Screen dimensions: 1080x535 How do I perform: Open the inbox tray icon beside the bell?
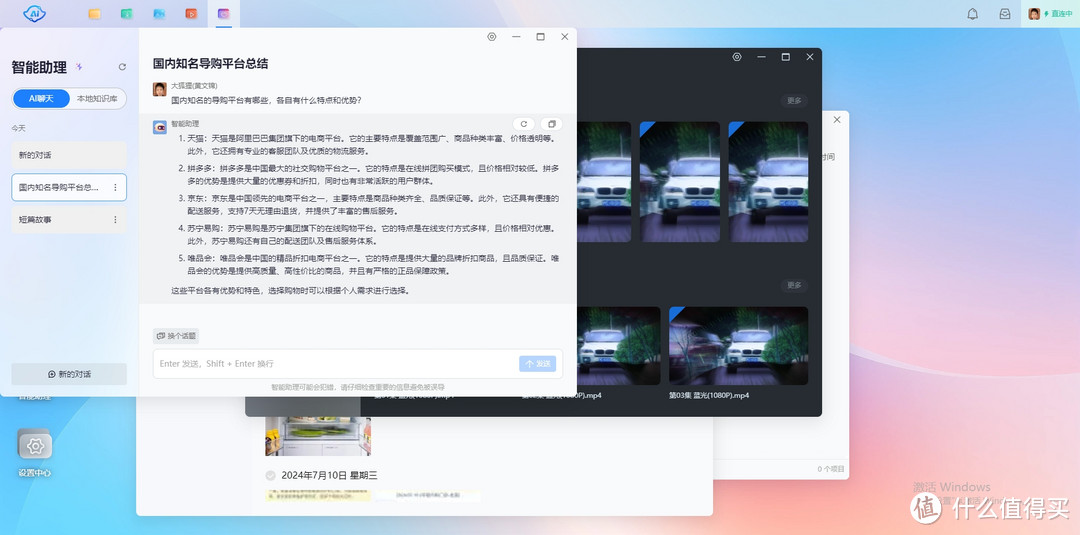(x=1005, y=14)
